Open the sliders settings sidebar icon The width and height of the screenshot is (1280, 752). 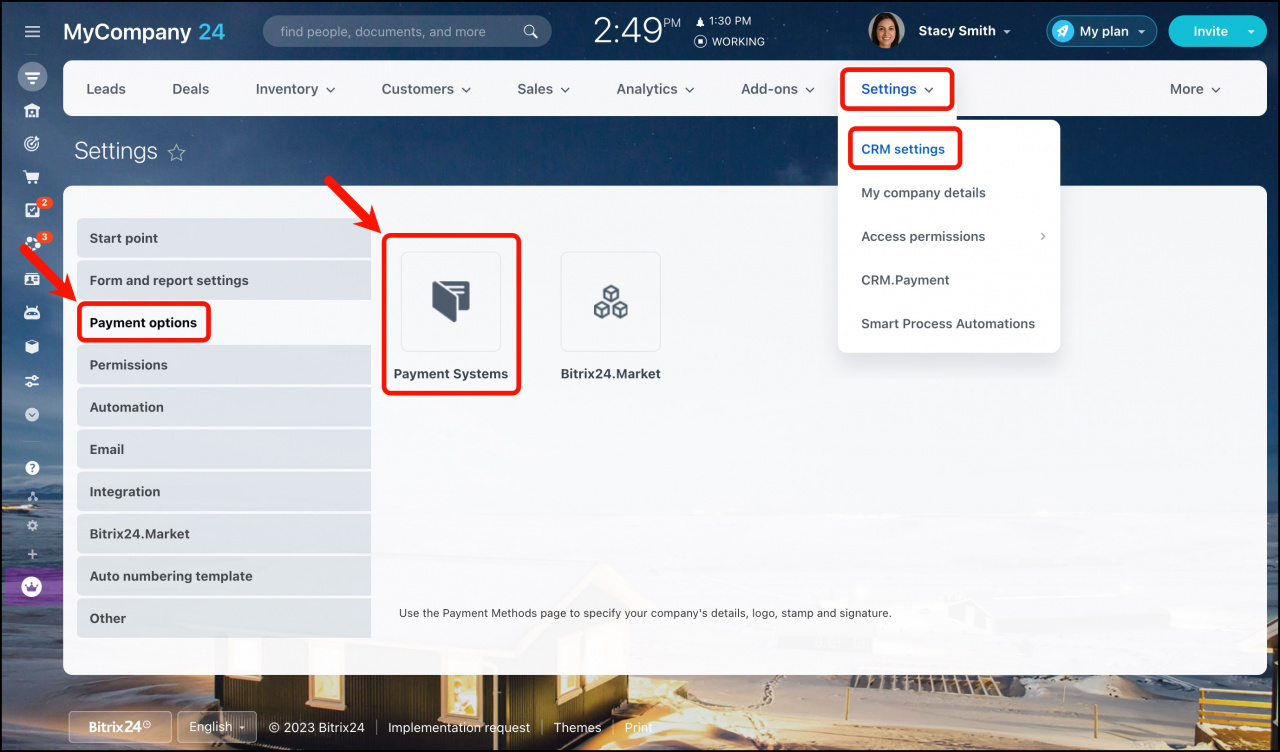click(32, 381)
